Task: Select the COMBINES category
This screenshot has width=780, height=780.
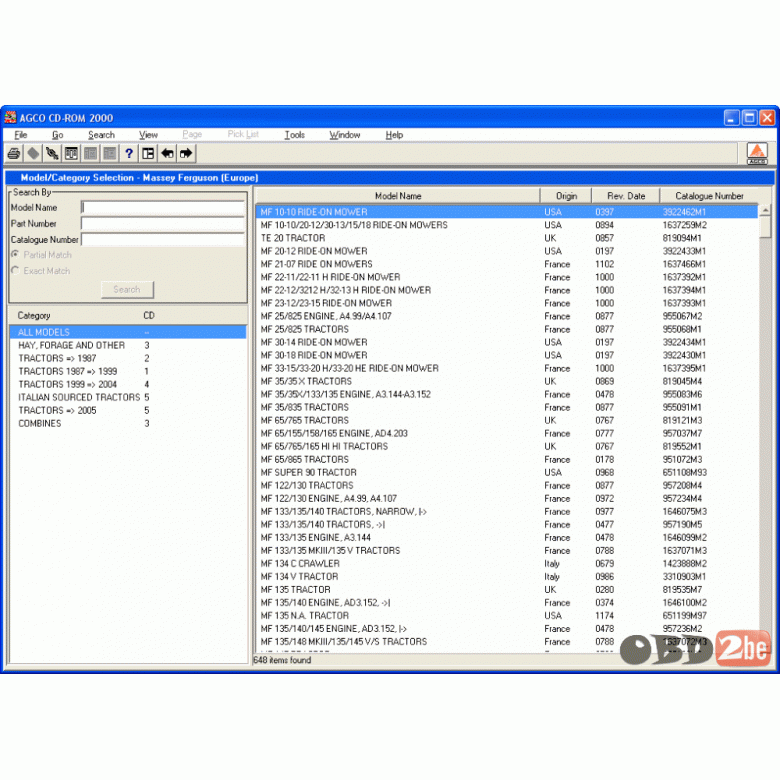Action: pos(128,423)
